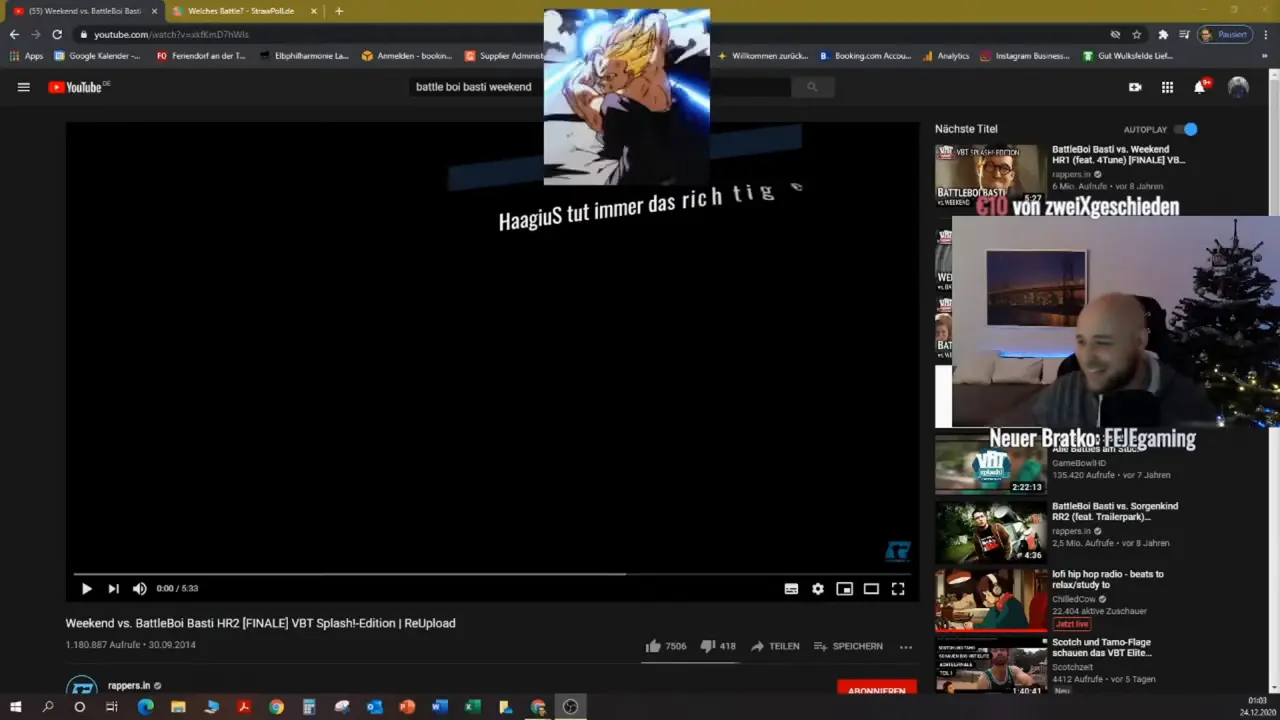This screenshot has width=1280, height=720.
Task: Play the YouTube video
Action: tap(86, 589)
